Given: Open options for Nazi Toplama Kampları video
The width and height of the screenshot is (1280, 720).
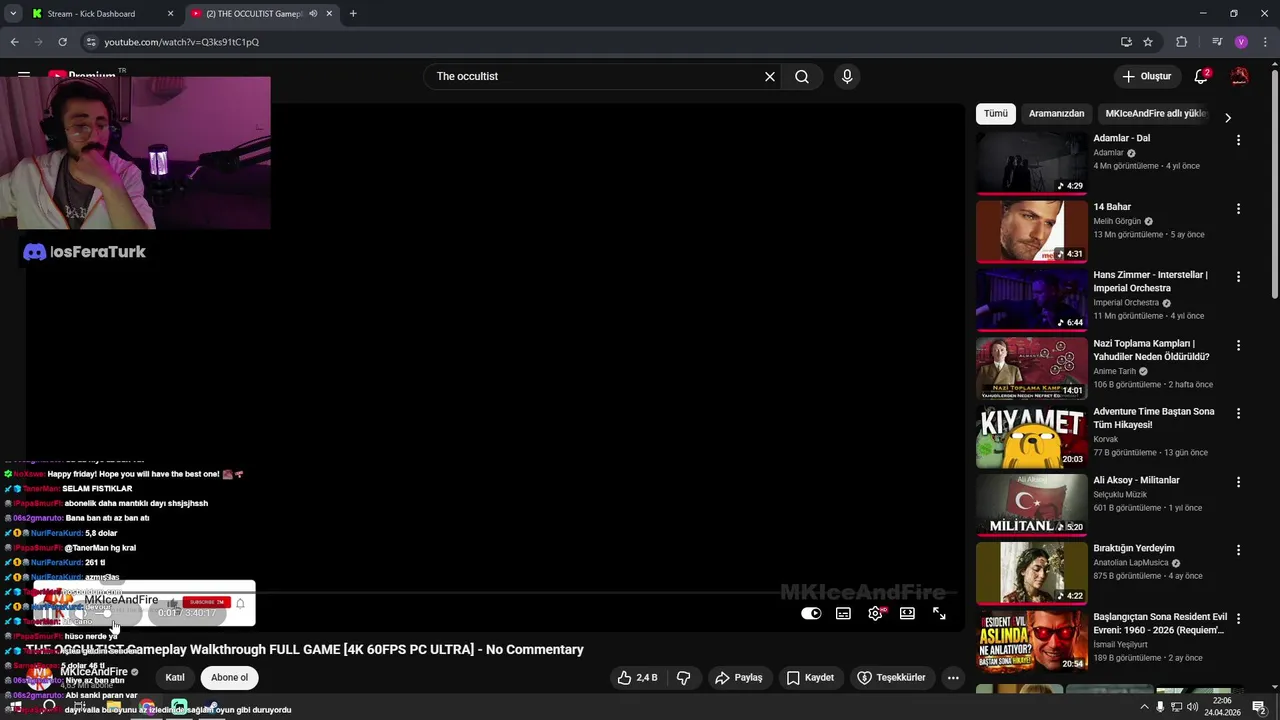Looking at the screenshot, I should (1238, 345).
